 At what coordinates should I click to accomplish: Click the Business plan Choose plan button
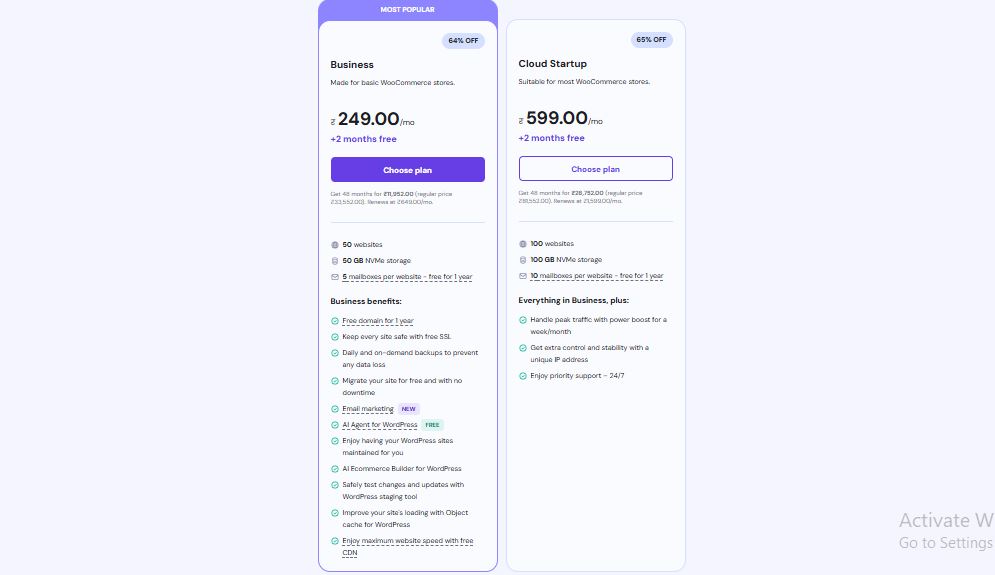(x=407, y=170)
